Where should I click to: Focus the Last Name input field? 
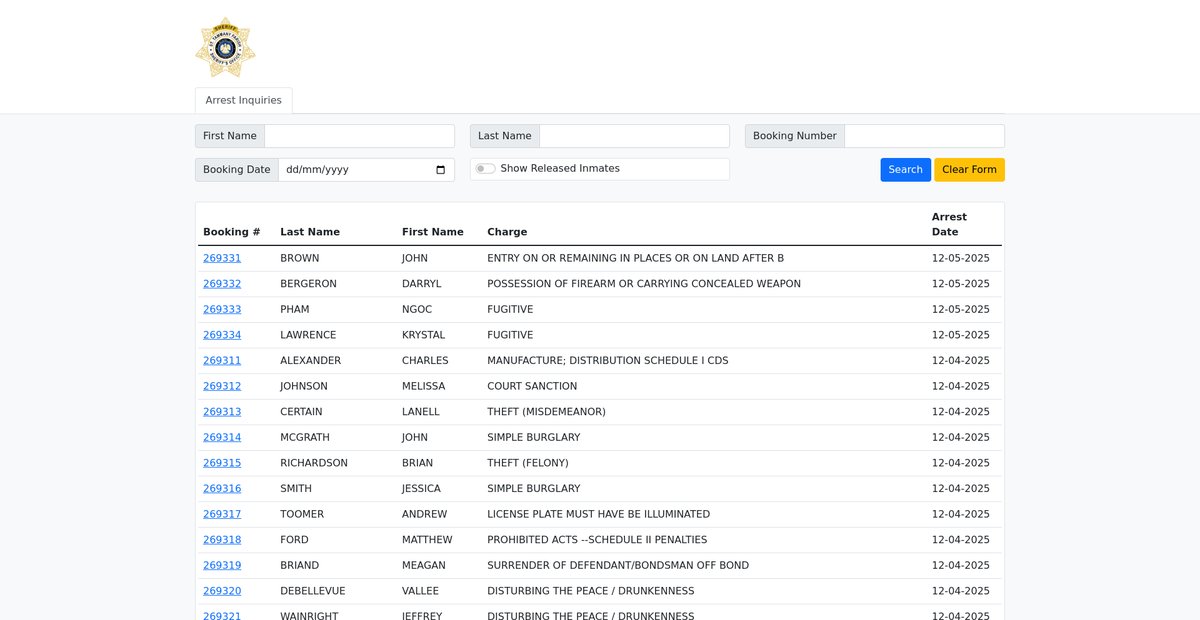(634, 136)
